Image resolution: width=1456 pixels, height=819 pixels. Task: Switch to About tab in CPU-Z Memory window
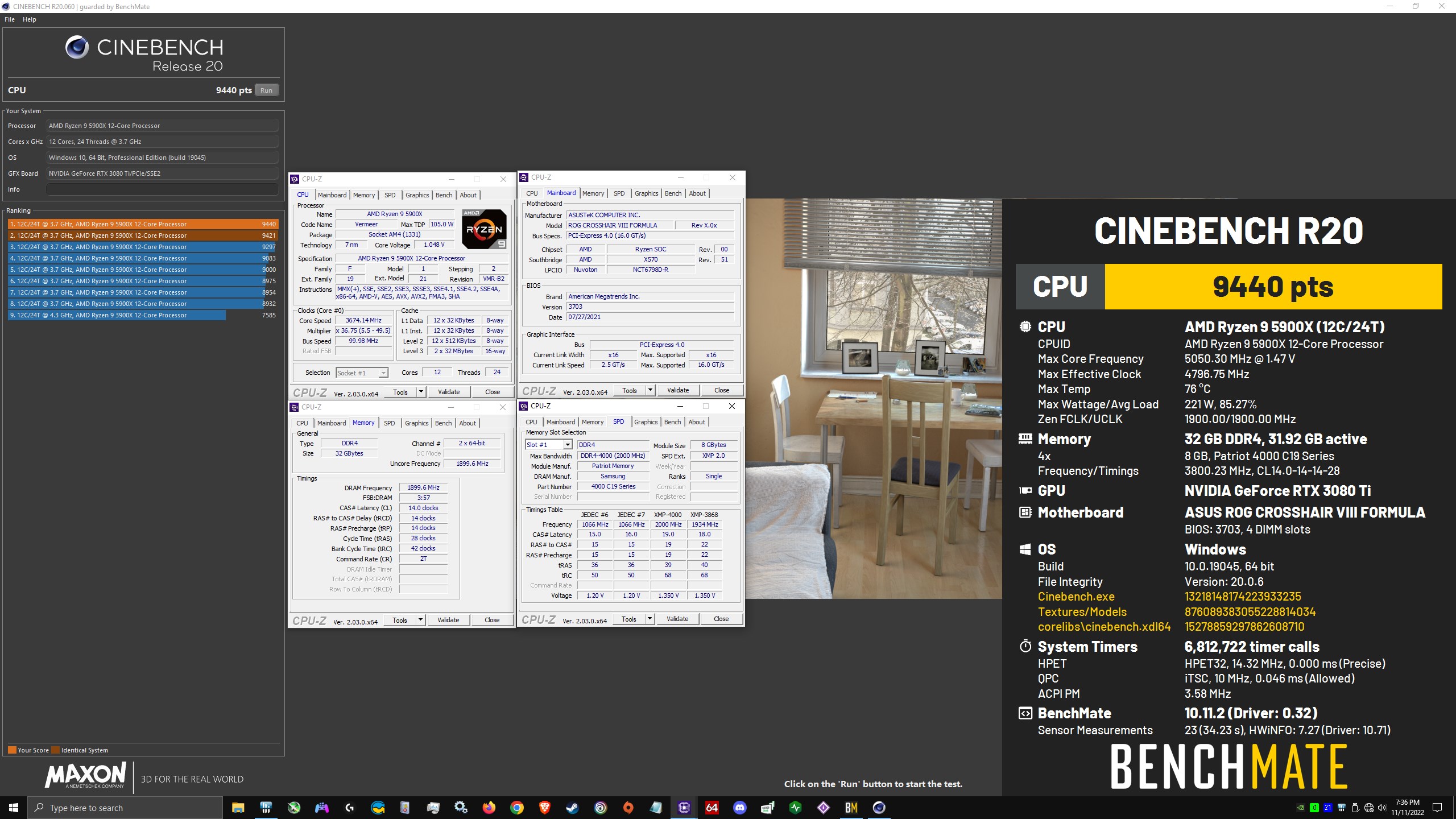click(x=468, y=423)
